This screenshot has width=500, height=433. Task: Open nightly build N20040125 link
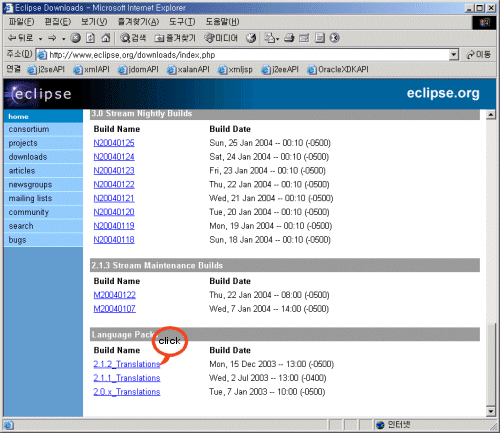[x=114, y=143]
